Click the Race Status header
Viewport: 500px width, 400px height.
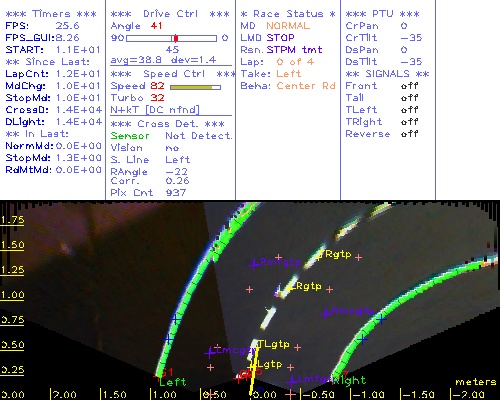[x=288, y=14]
